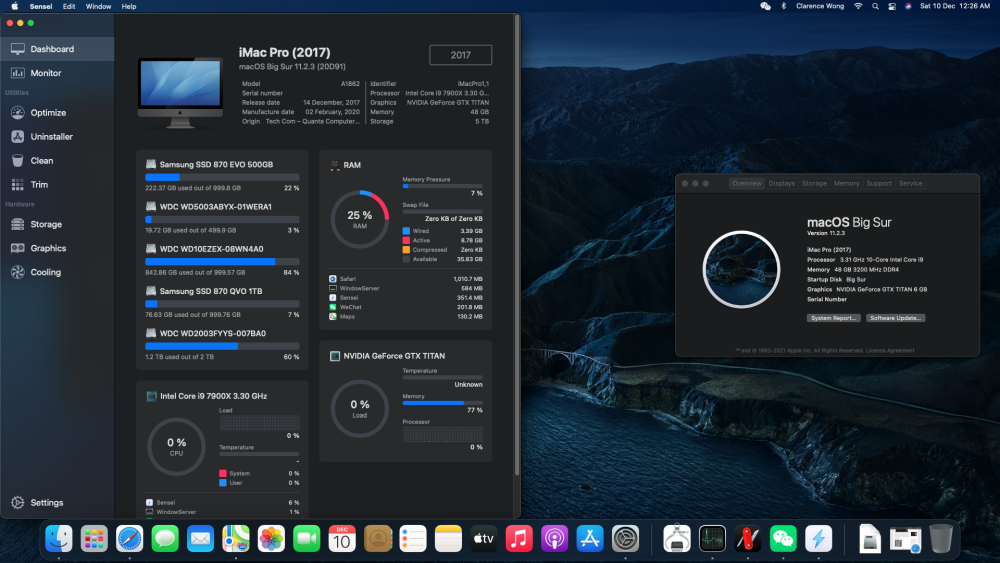This screenshot has width=1000, height=563.
Task: Open Music app from the Dock
Action: pos(519,539)
